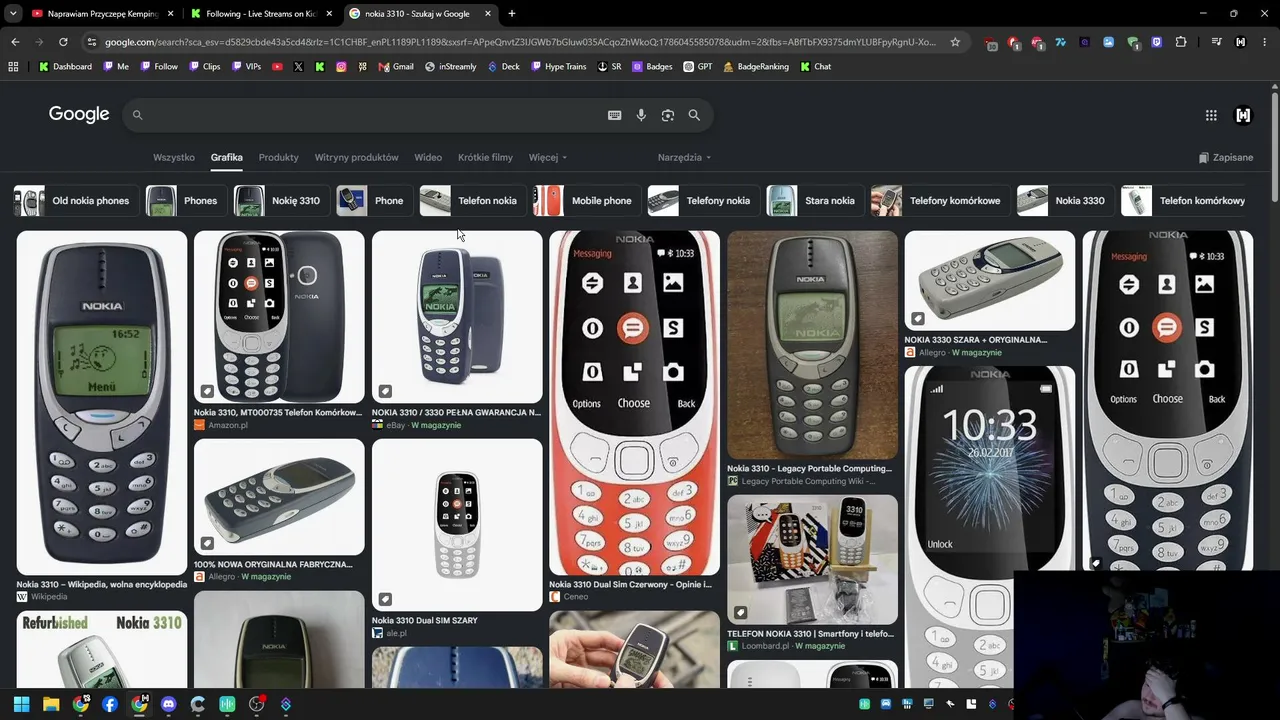Go back to the previous page
Viewport: 1280px width, 720px height.
[15, 42]
